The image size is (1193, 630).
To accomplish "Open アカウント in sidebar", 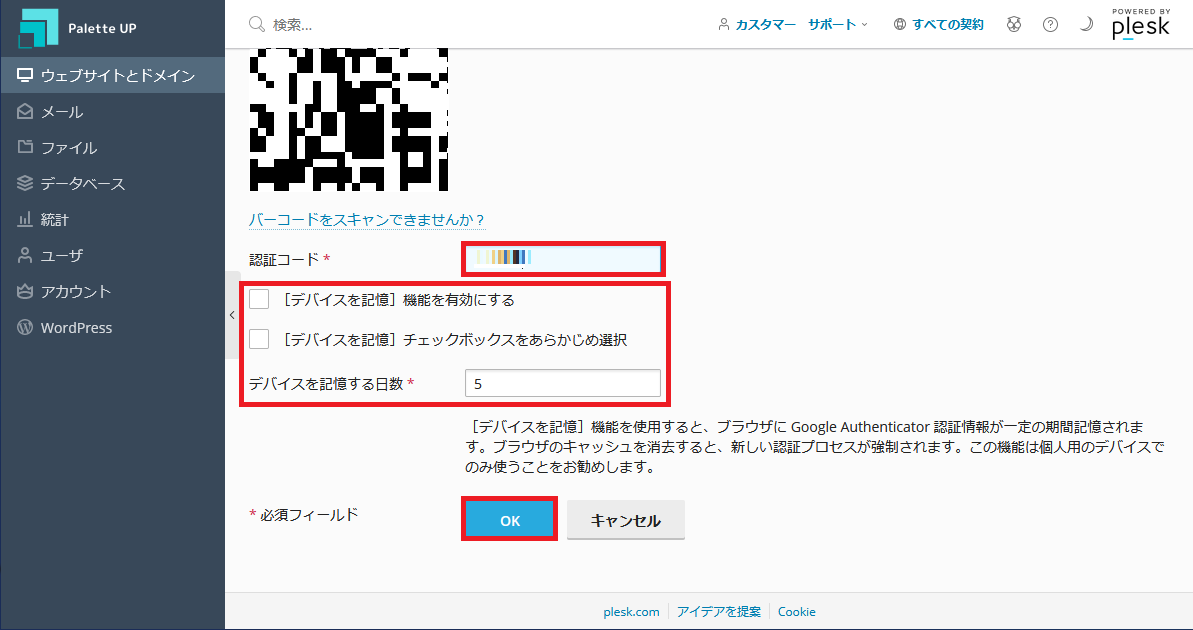I will 113,291.
